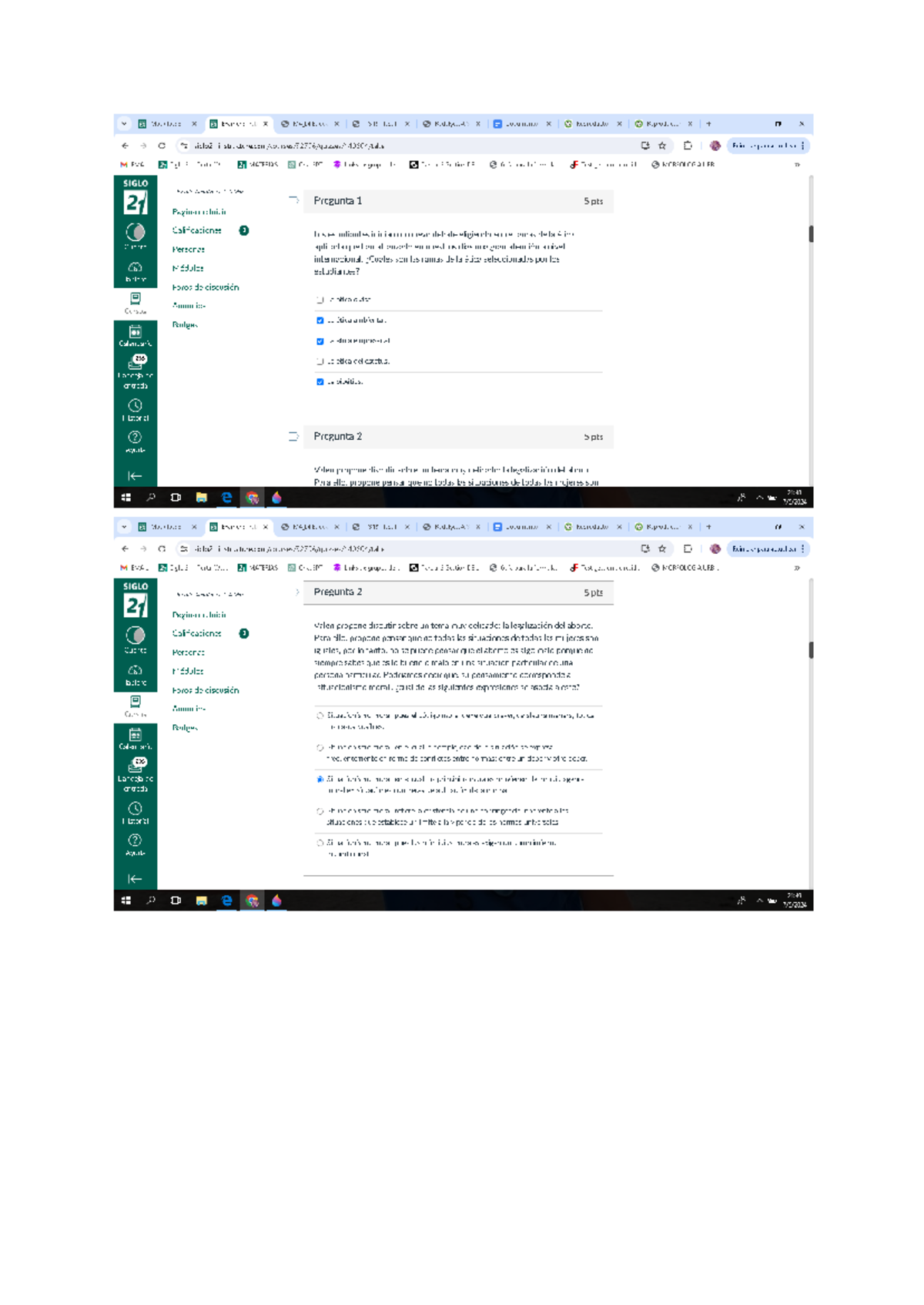The width and height of the screenshot is (924, 1305).
Task: Check the first unchecked option of Pregunta 1
Action: tap(320, 300)
